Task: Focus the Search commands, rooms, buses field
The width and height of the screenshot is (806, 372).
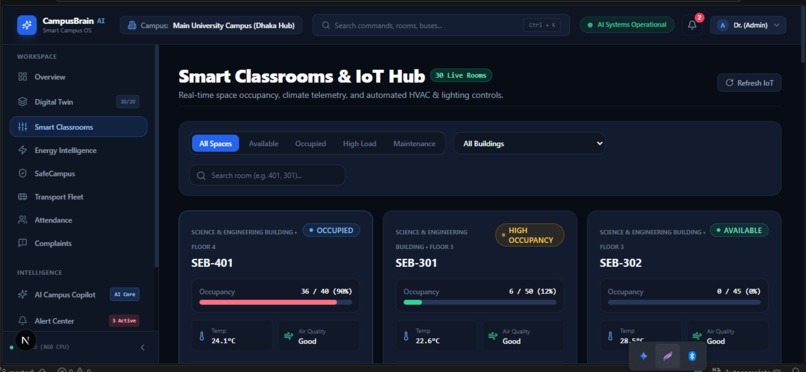Action: pos(441,25)
